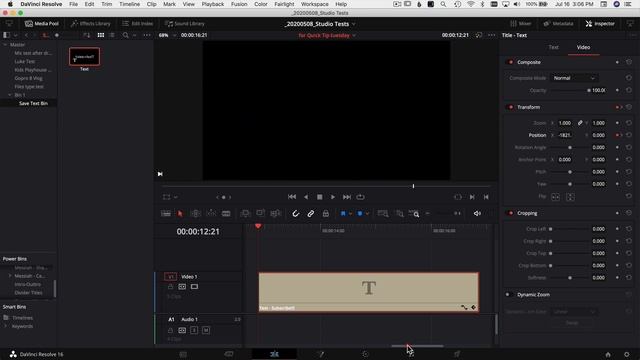Open the Sound Library panel
This screenshot has height=360, width=640.
(x=184, y=24)
